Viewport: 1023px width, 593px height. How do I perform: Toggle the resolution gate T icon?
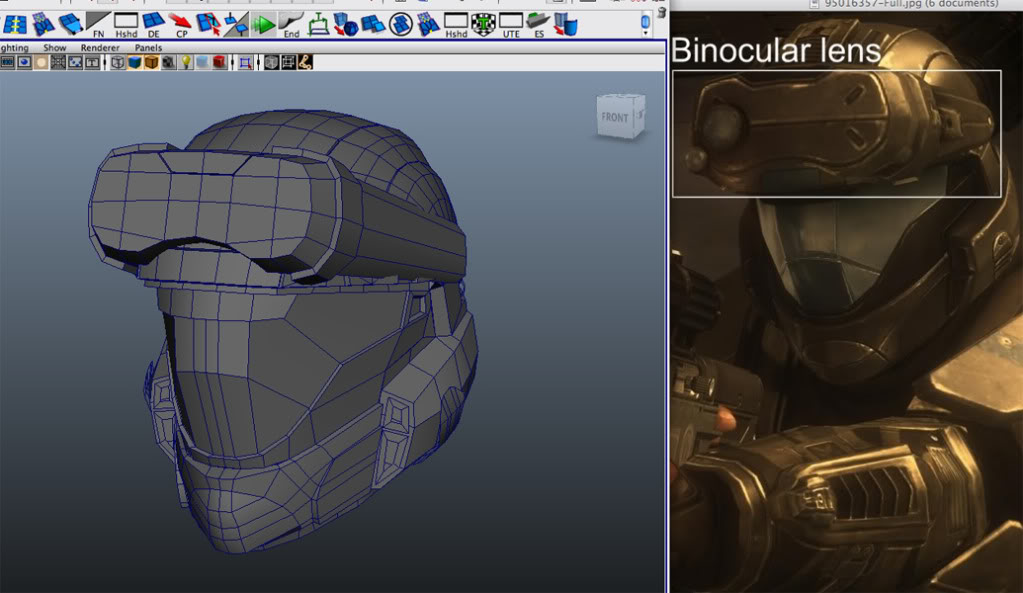[92, 63]
